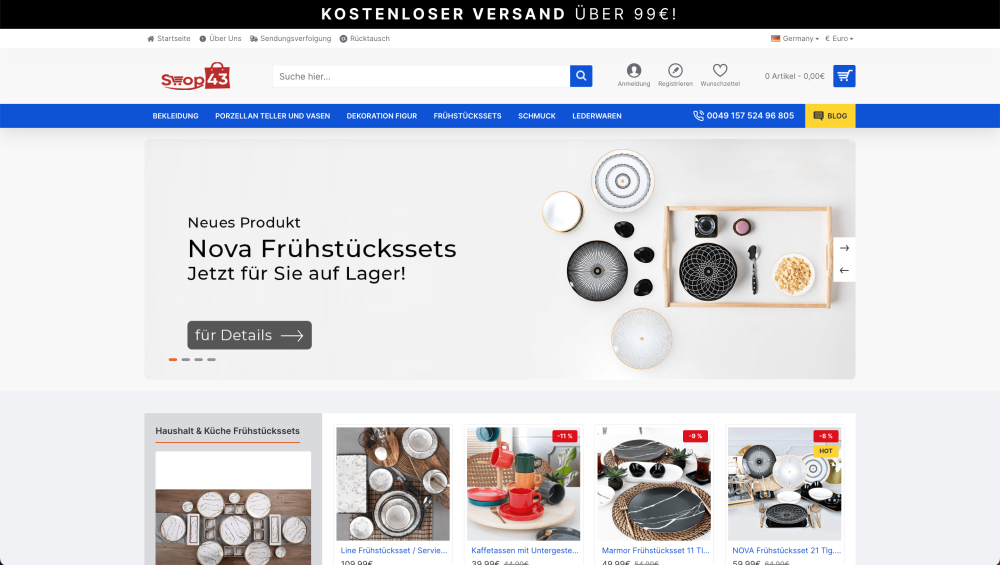This screenshot has width=1000, height=565.
Task: Open the Wunschzettel heart icon
Action: pyautogui.click(x=720, y=70)
